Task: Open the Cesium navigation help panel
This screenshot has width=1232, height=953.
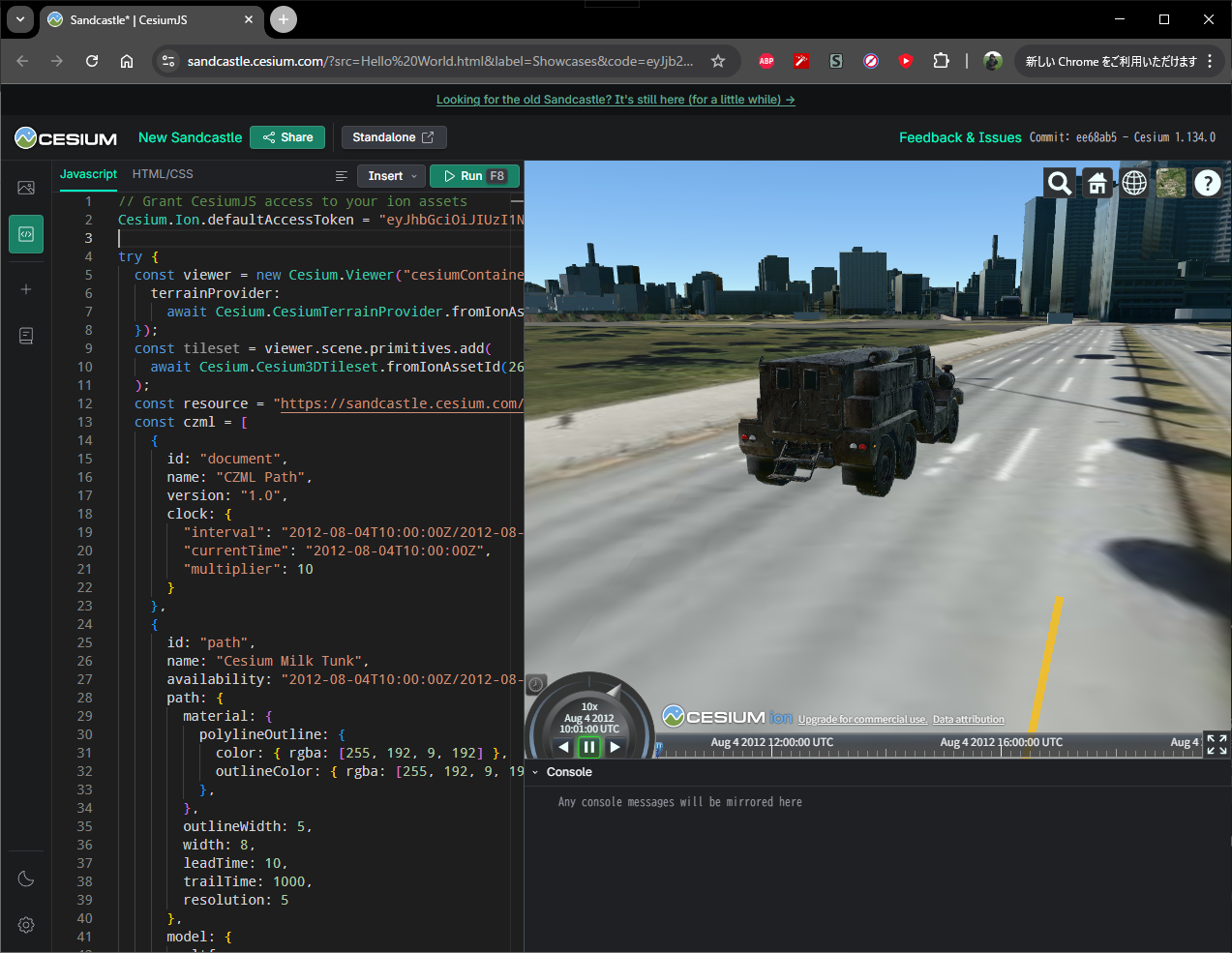Action: coord(1207,182)
